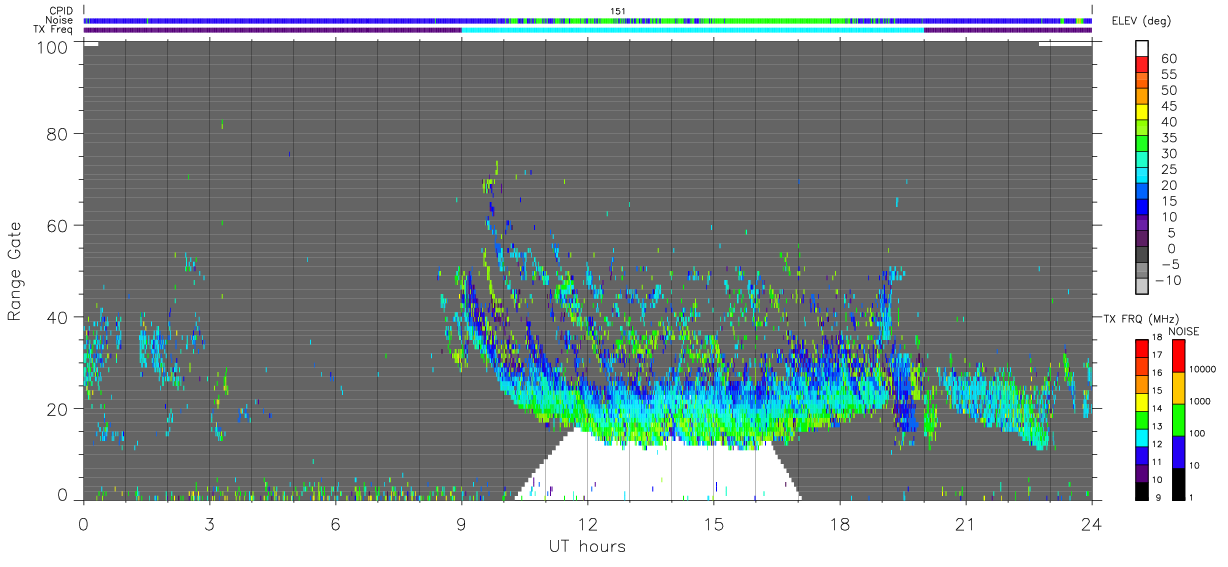1228x567 pixels.
Task: Select the red segment of the NOISE legend
Action: (1177, 356)
